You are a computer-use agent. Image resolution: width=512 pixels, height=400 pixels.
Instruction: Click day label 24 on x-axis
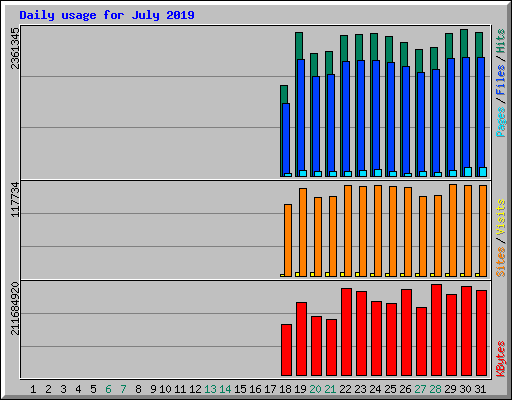[x=375, y=389]
